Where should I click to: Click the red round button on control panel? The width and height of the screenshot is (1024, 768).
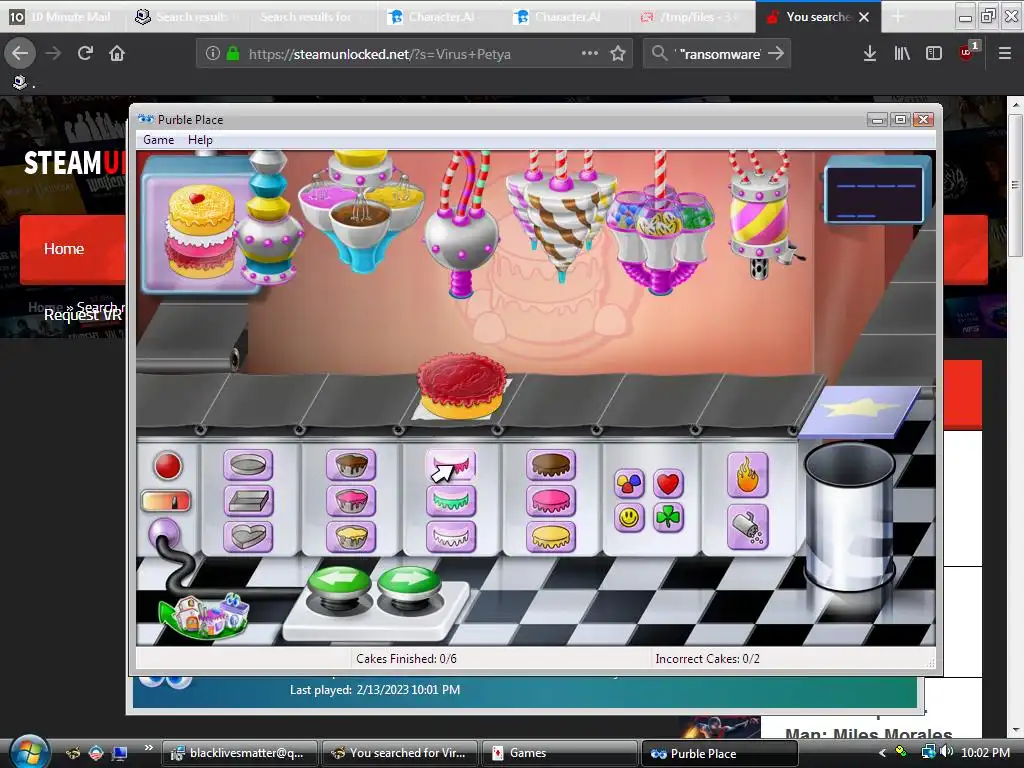[168, 466]
